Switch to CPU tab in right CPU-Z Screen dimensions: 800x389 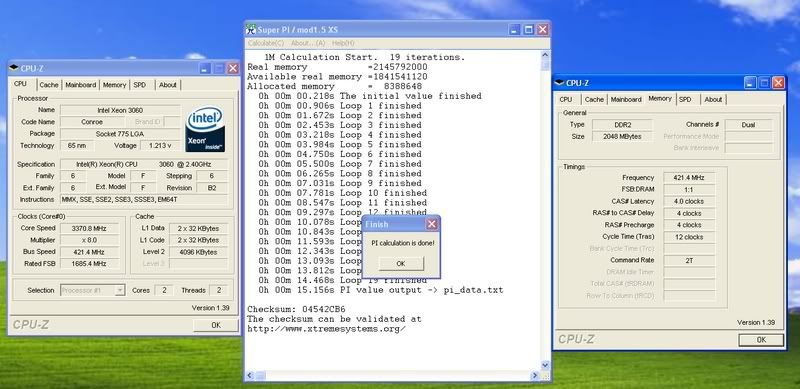(x=566, y=99)
